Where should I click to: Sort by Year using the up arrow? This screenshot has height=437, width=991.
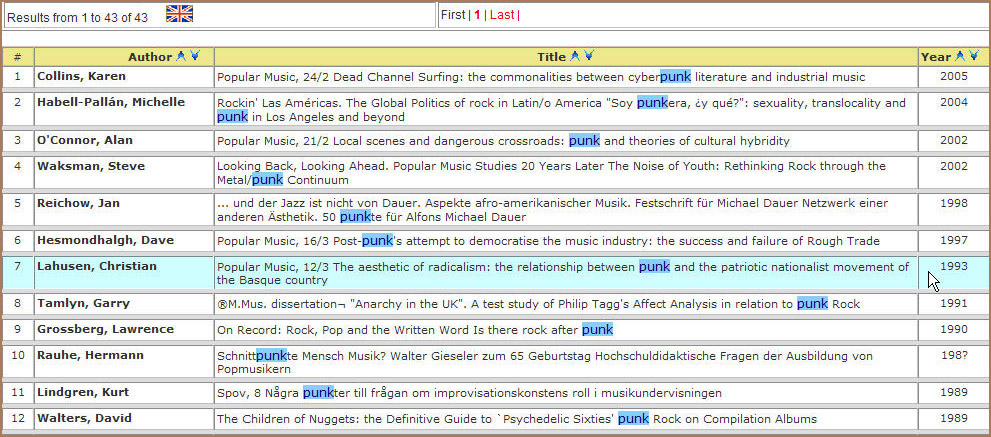pyautogui.click(x=960, y=57)
